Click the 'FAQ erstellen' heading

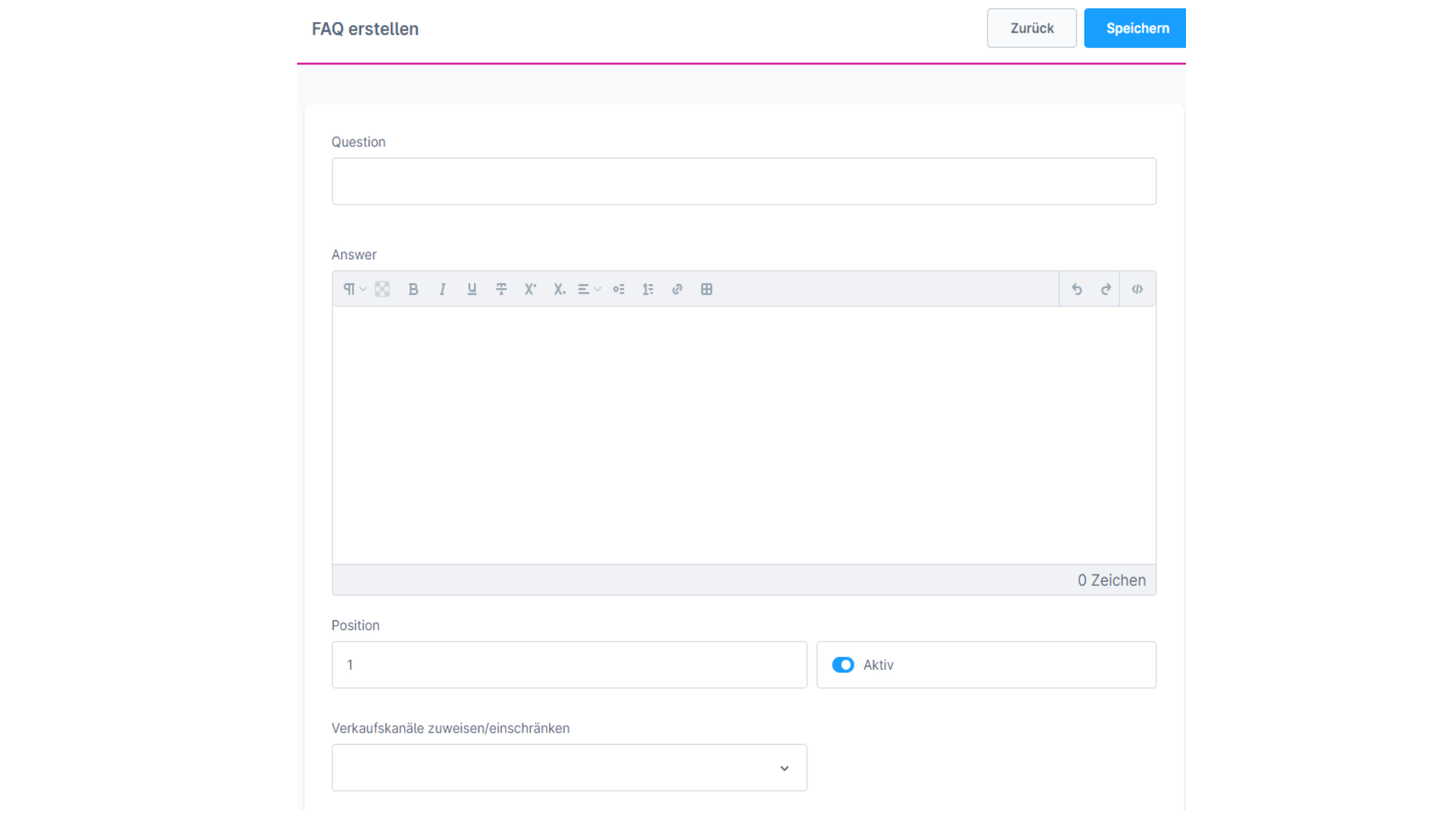click(366, 29)
